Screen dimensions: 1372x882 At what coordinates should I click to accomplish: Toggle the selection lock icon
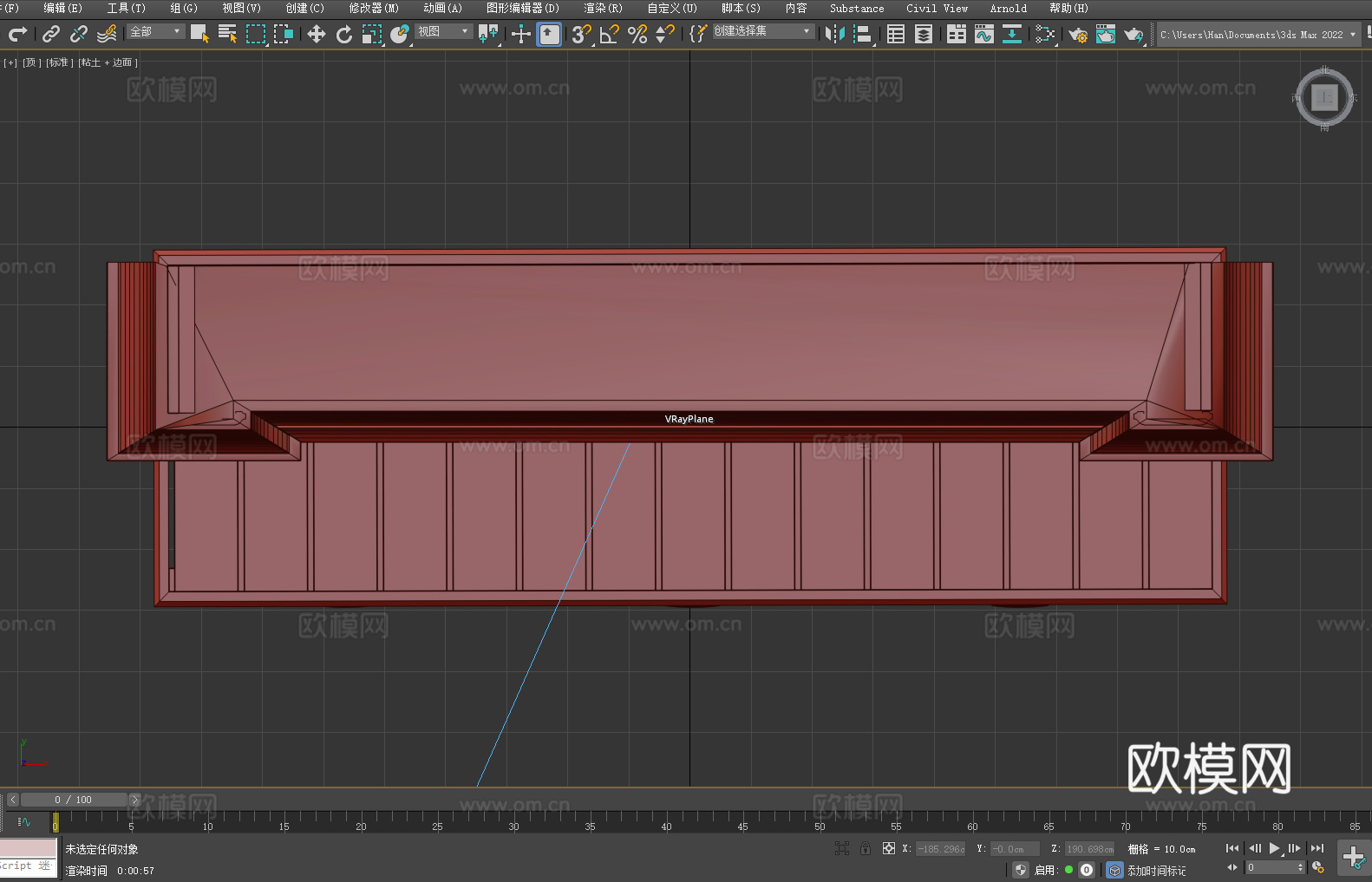tap(866, 848)
